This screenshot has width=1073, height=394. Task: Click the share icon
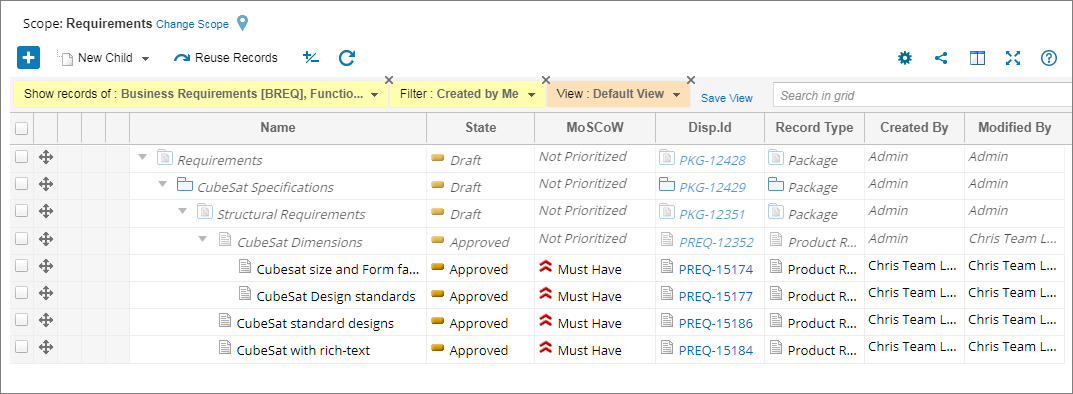(x=941, y=58)
